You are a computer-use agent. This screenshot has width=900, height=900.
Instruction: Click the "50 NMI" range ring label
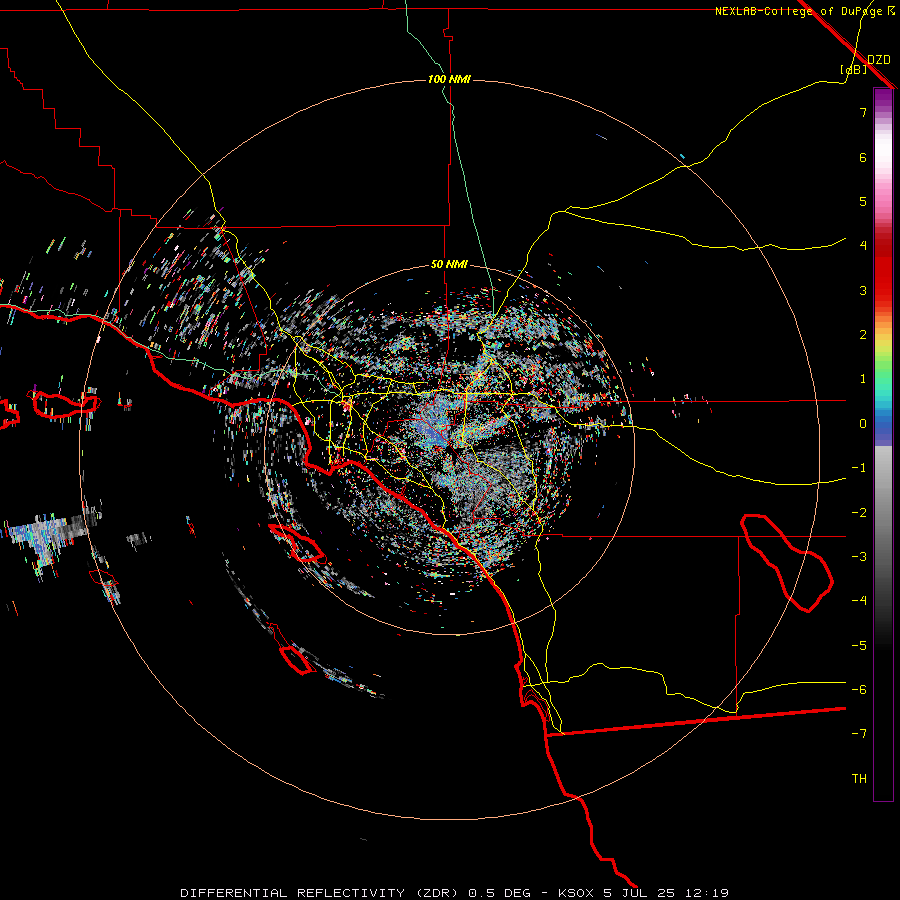pyautogui.click(x=449, y=265)
